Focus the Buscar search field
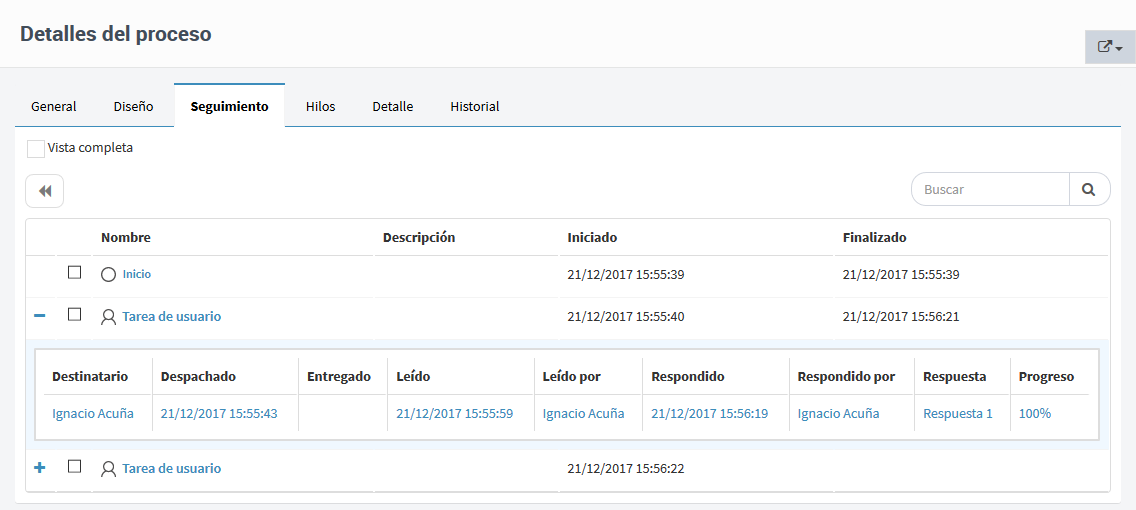The width and height of the screenshot is (1136, 510). coord(990,189)
